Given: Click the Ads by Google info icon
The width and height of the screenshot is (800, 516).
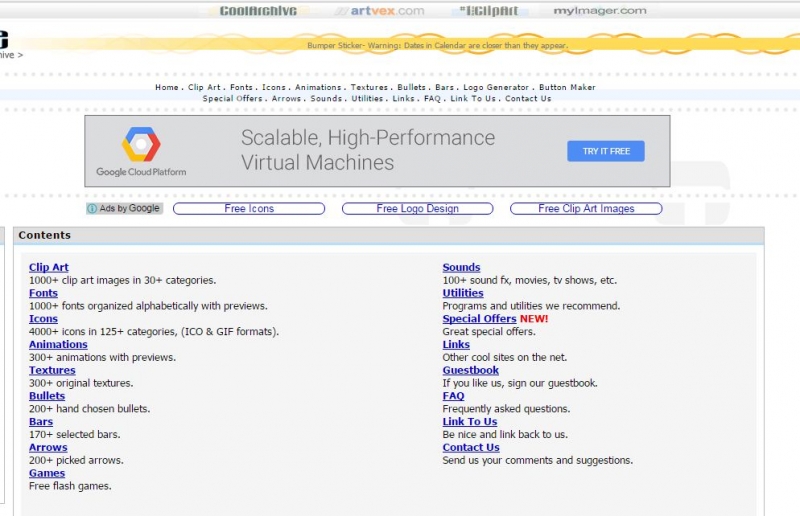Looking at the screenshot, I should pos(92,209).
